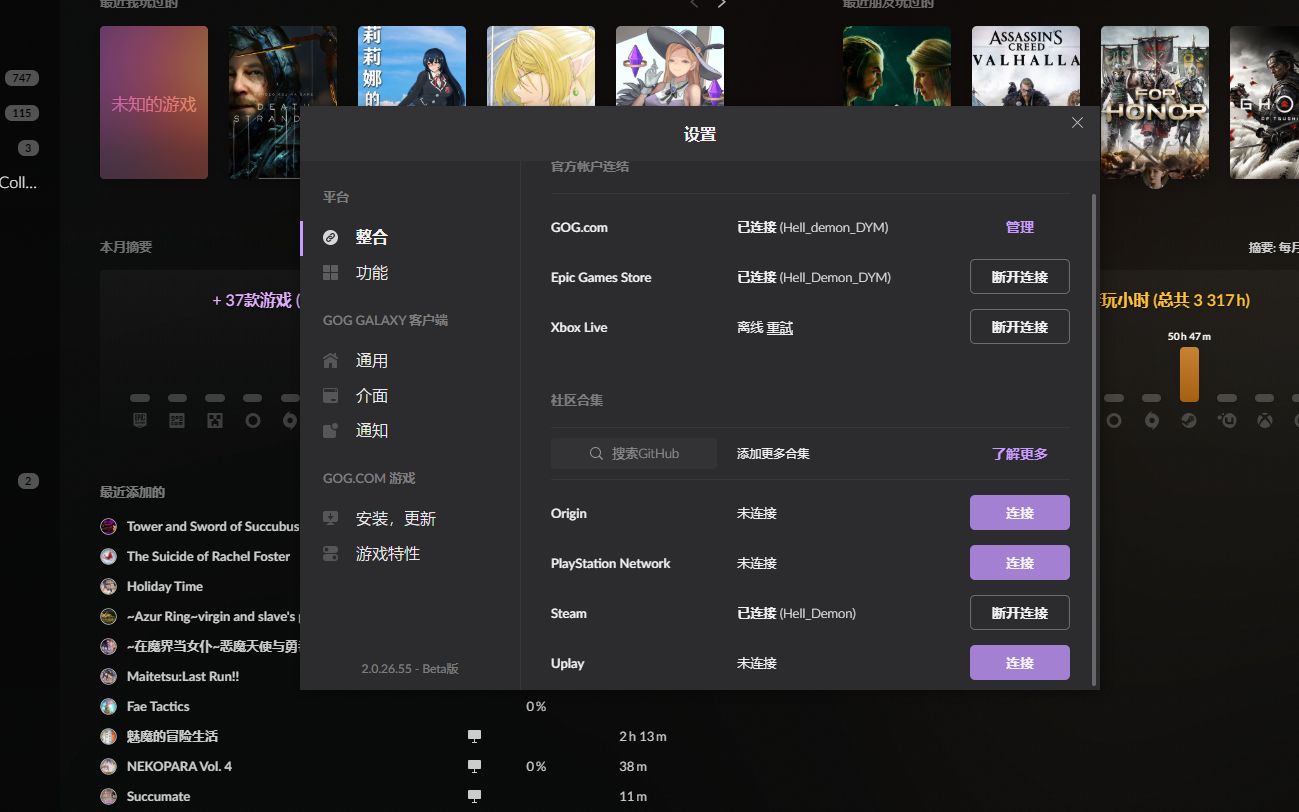Screen dimensions: 1299x812
Task: Open the 通知 notifications settings section
Action: pyautogui.click(x=371, y=431)
